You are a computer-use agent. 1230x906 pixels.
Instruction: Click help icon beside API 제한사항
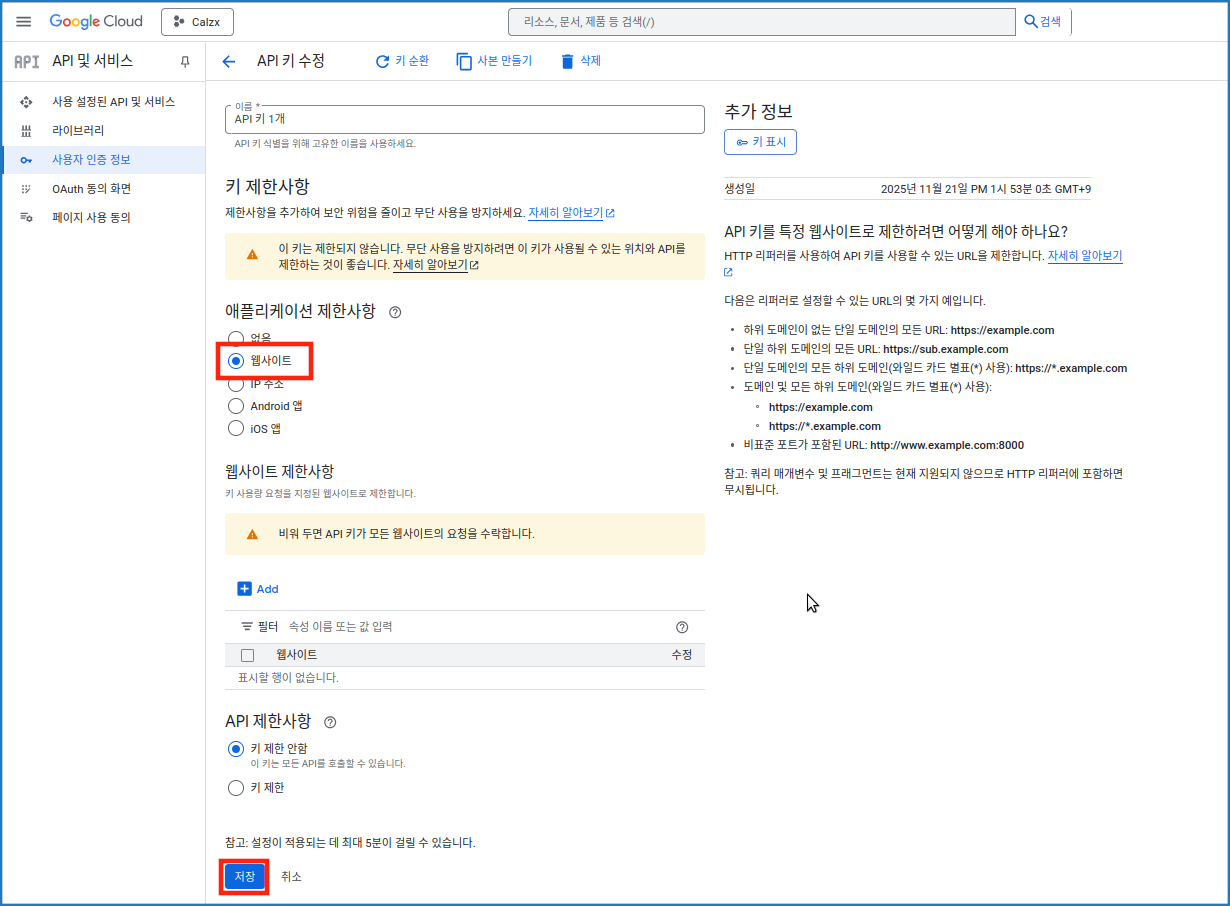tap(330, 722)
